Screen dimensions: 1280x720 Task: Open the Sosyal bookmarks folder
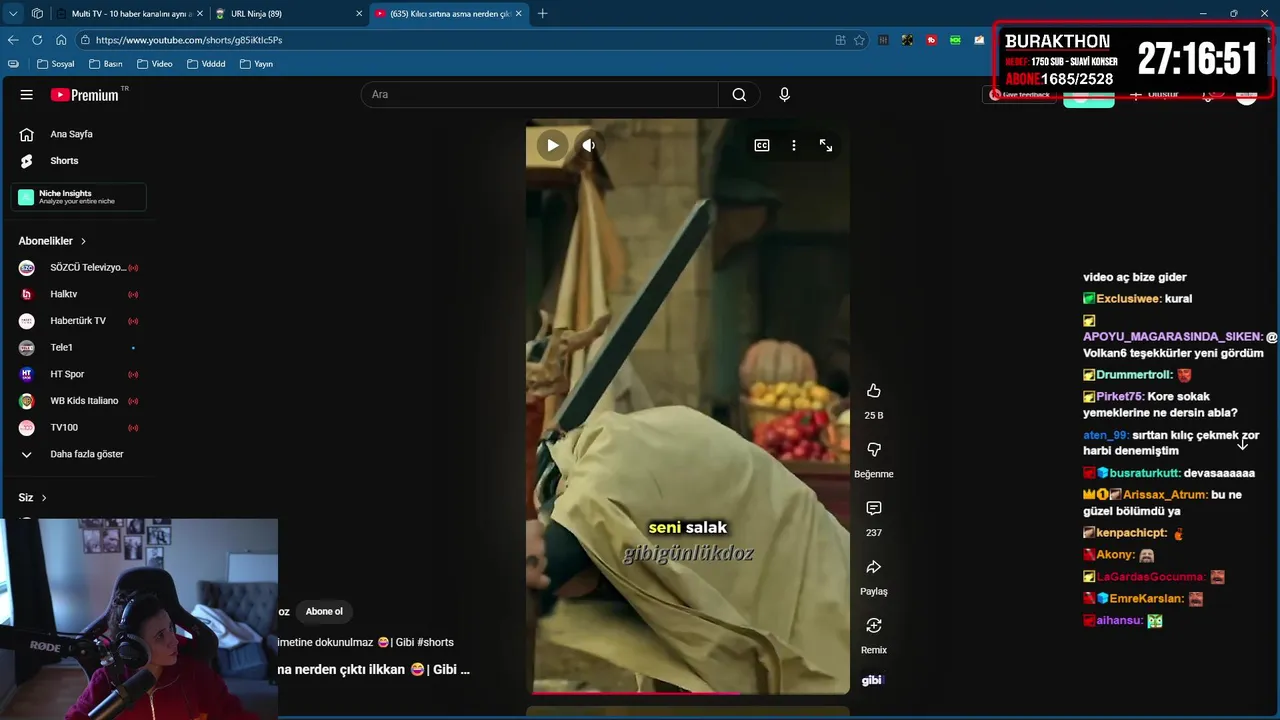click(56, 64)
